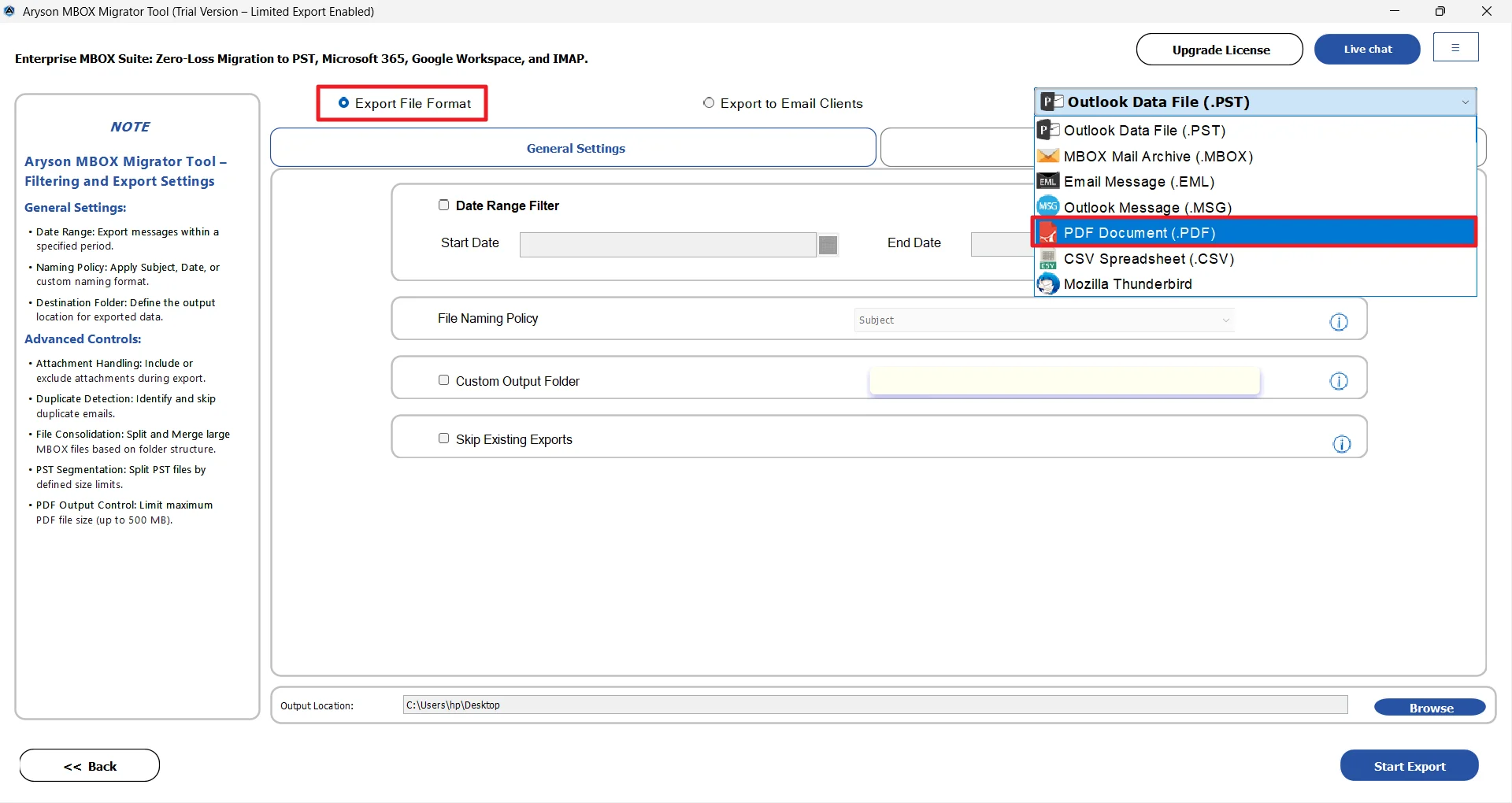Viewport: 1512px width, 803px height.
Task: Go back with the << Back button
Action: pos(90,765)
